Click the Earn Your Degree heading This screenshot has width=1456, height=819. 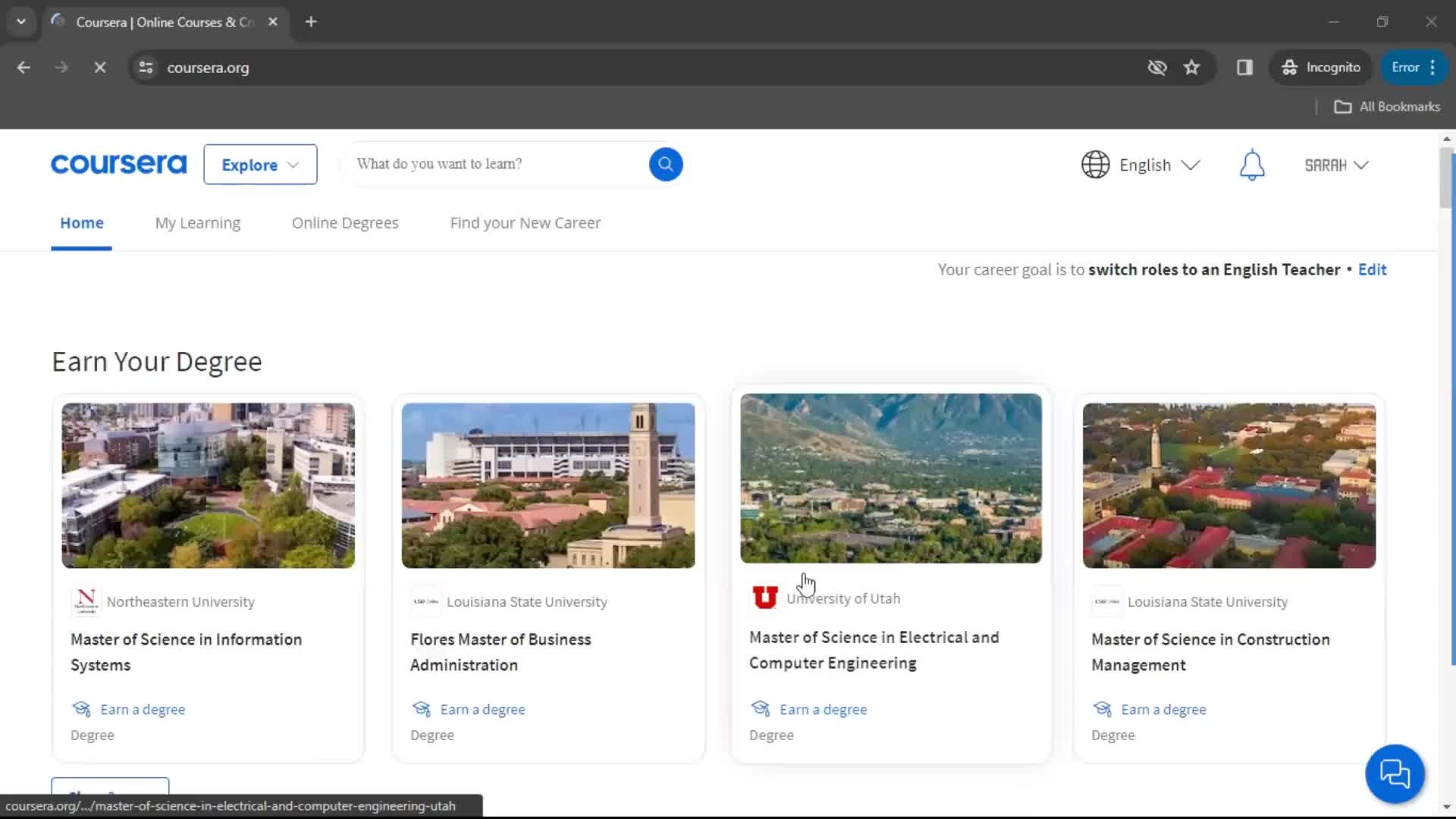157,362
